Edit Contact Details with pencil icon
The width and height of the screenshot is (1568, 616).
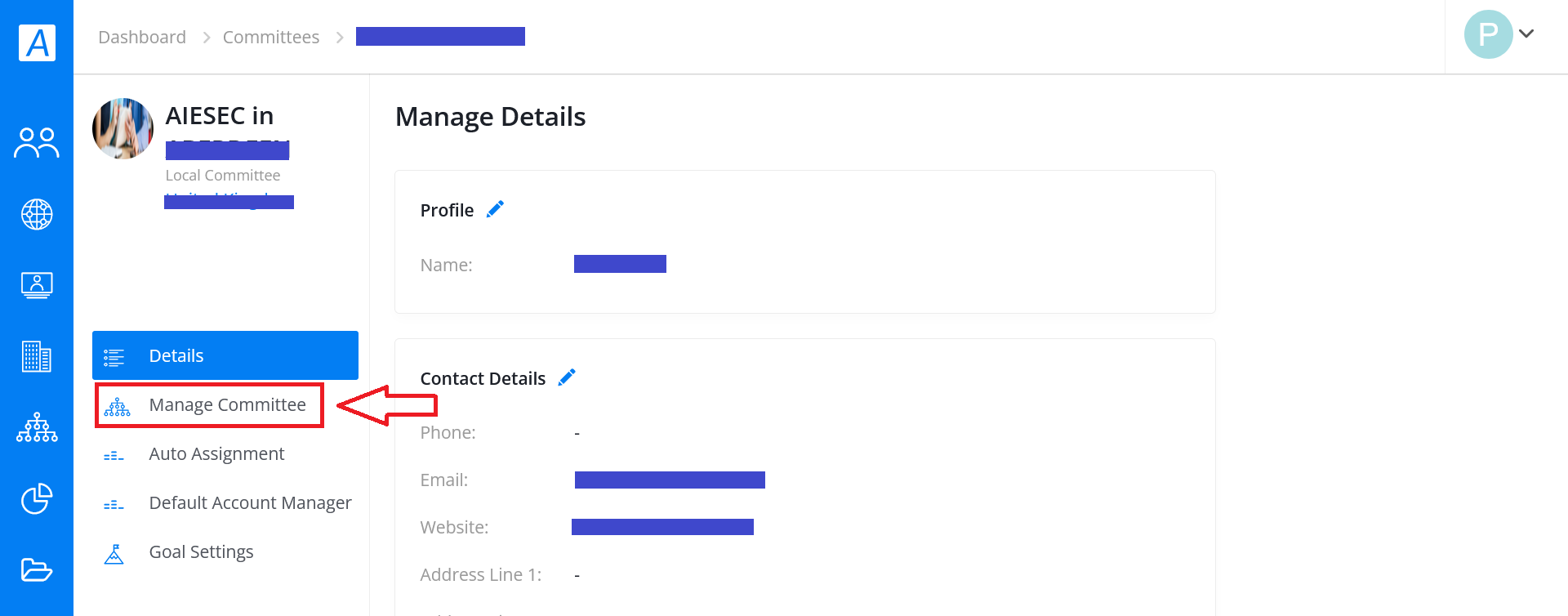567,377
